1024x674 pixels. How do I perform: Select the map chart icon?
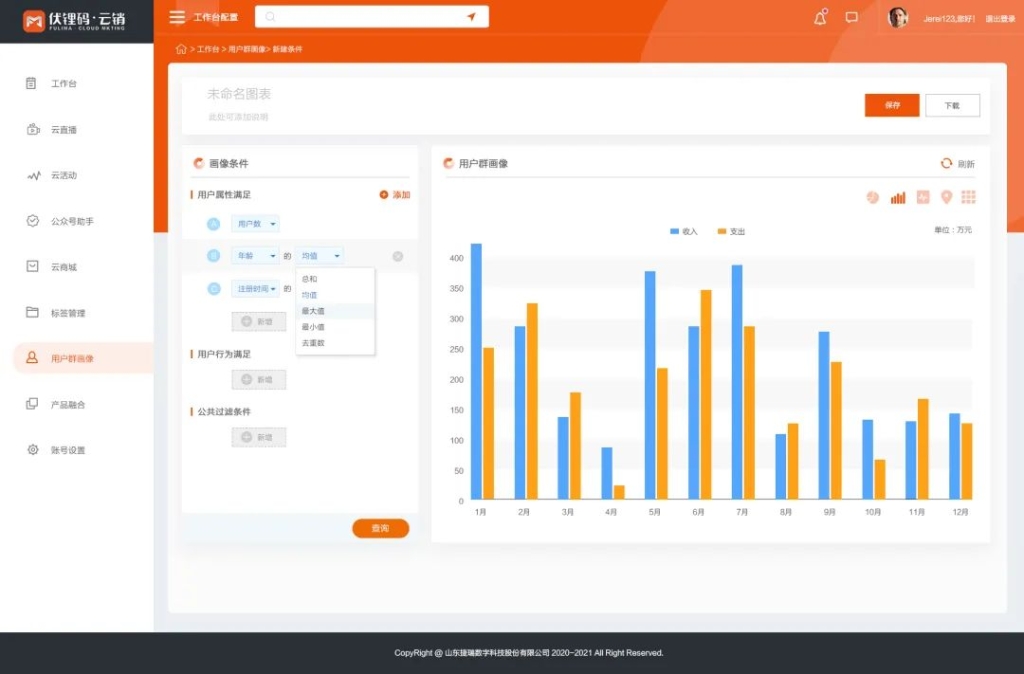tap(947, 197)
